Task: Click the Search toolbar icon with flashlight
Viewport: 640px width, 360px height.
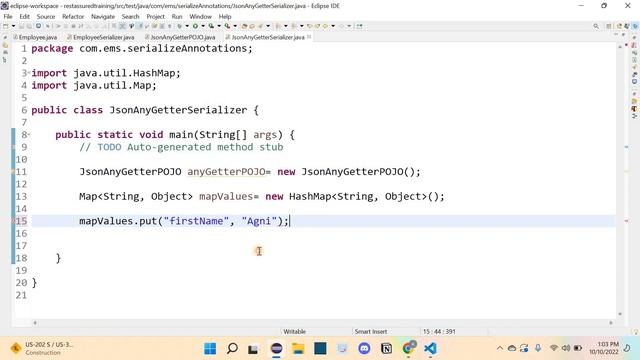Action: click(x=260, y=26)
